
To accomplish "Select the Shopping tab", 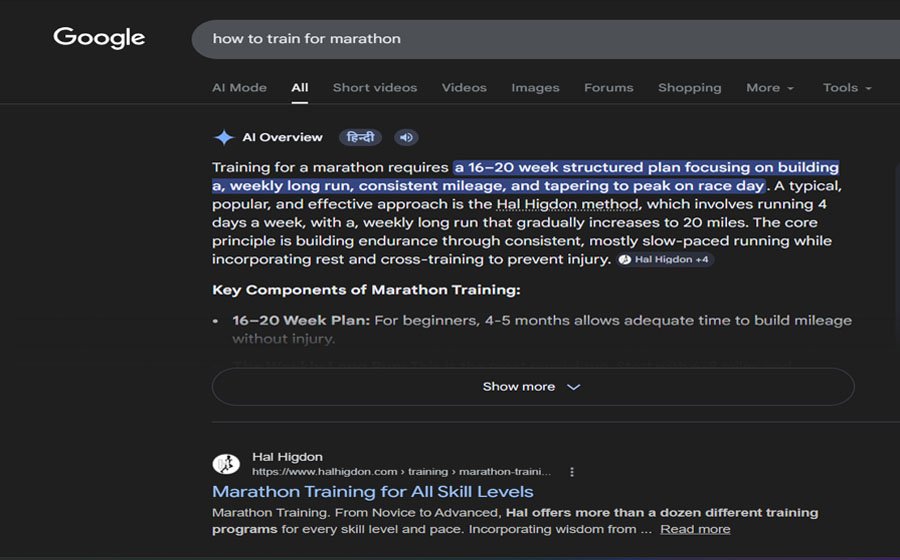I will point(689,88).
